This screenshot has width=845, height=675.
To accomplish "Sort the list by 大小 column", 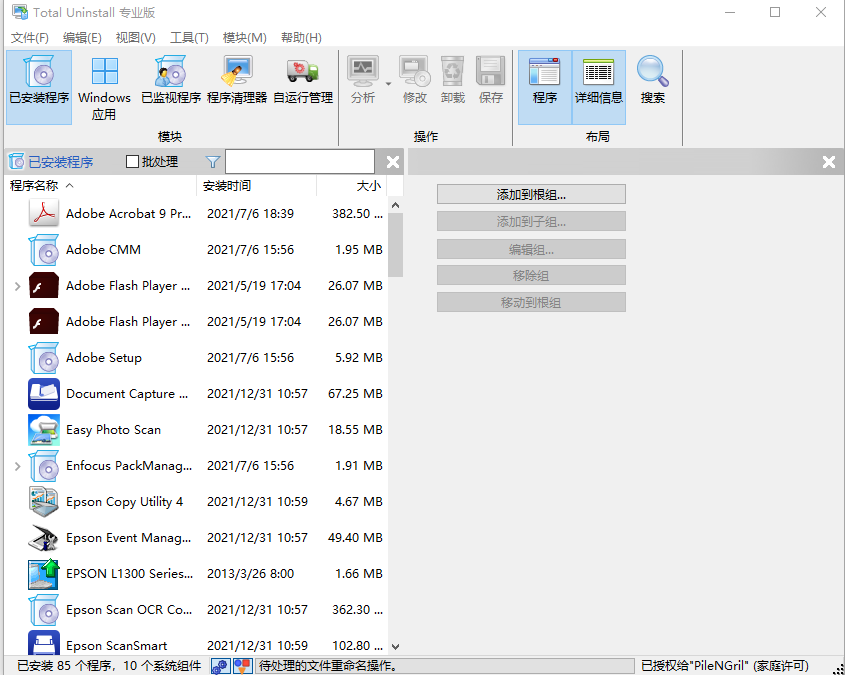I will coord(352,186).
